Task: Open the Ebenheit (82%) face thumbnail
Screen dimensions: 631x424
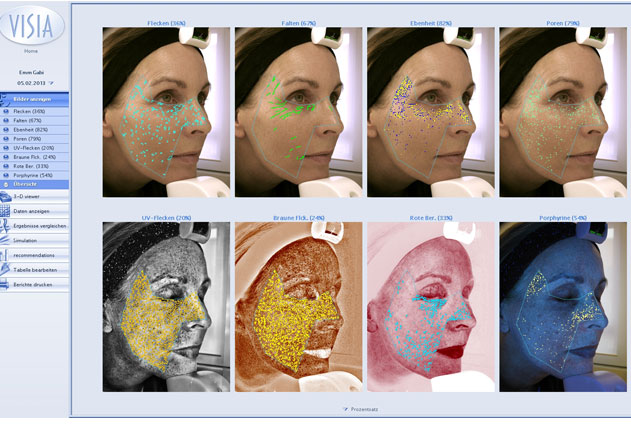Action: pyautogui.click(x=431, y=112)
